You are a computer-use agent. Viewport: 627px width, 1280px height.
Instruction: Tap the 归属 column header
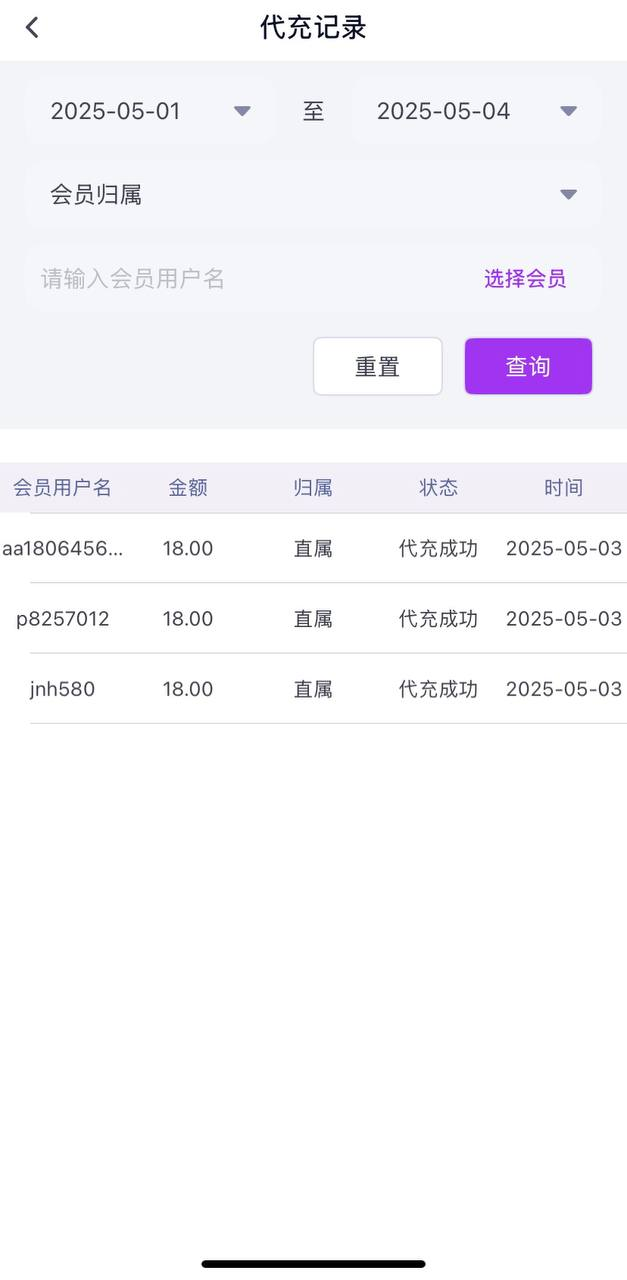pyautogui.click(x=313, y=487)
